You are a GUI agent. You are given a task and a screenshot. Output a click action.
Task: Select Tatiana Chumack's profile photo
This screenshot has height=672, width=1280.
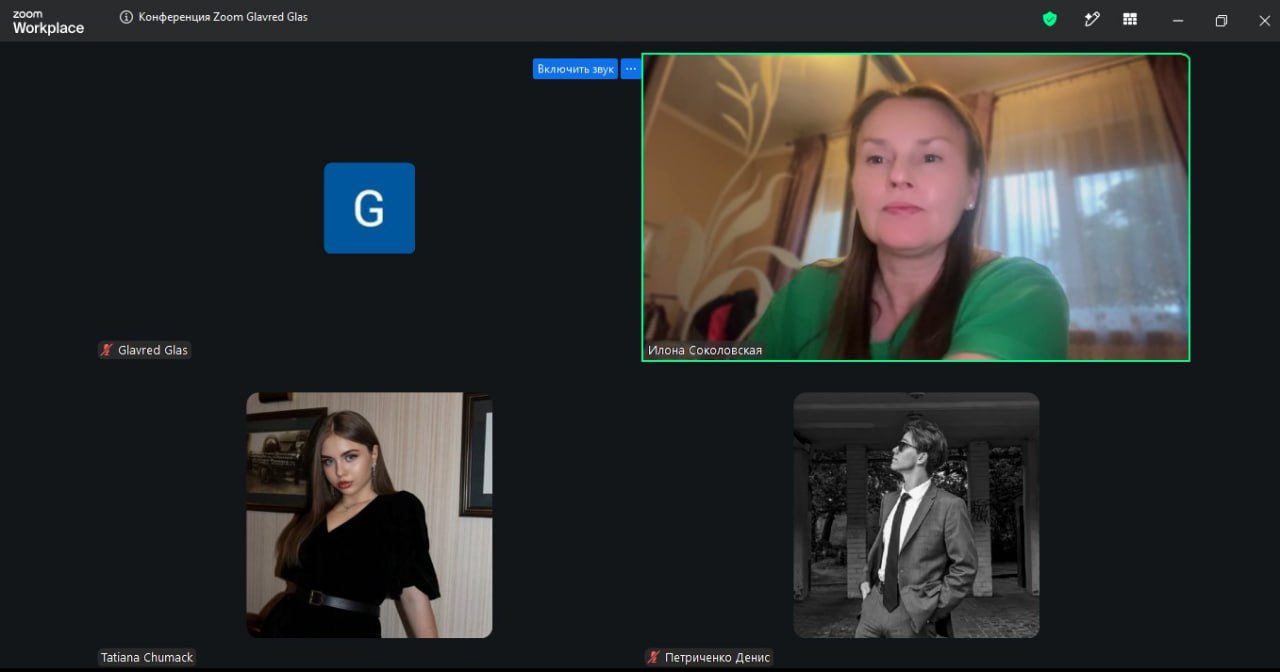(x=369, y=515)
